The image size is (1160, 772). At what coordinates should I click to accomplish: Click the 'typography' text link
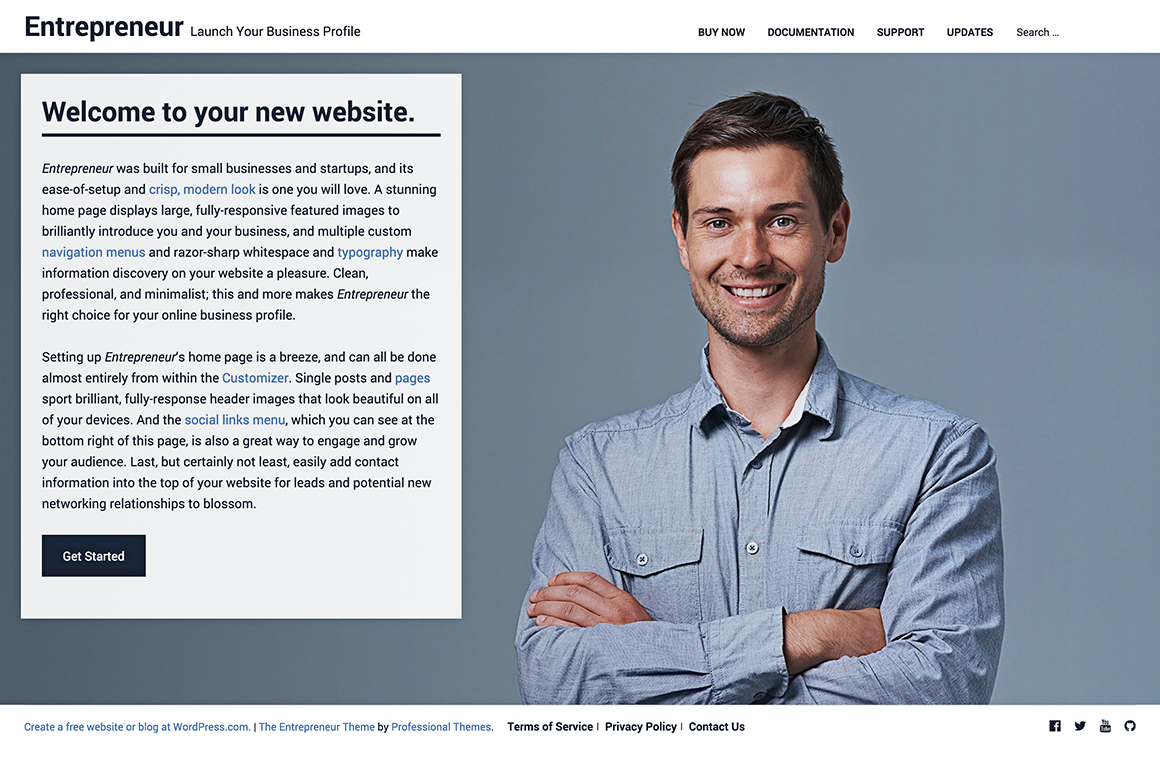tap(370, 252)
